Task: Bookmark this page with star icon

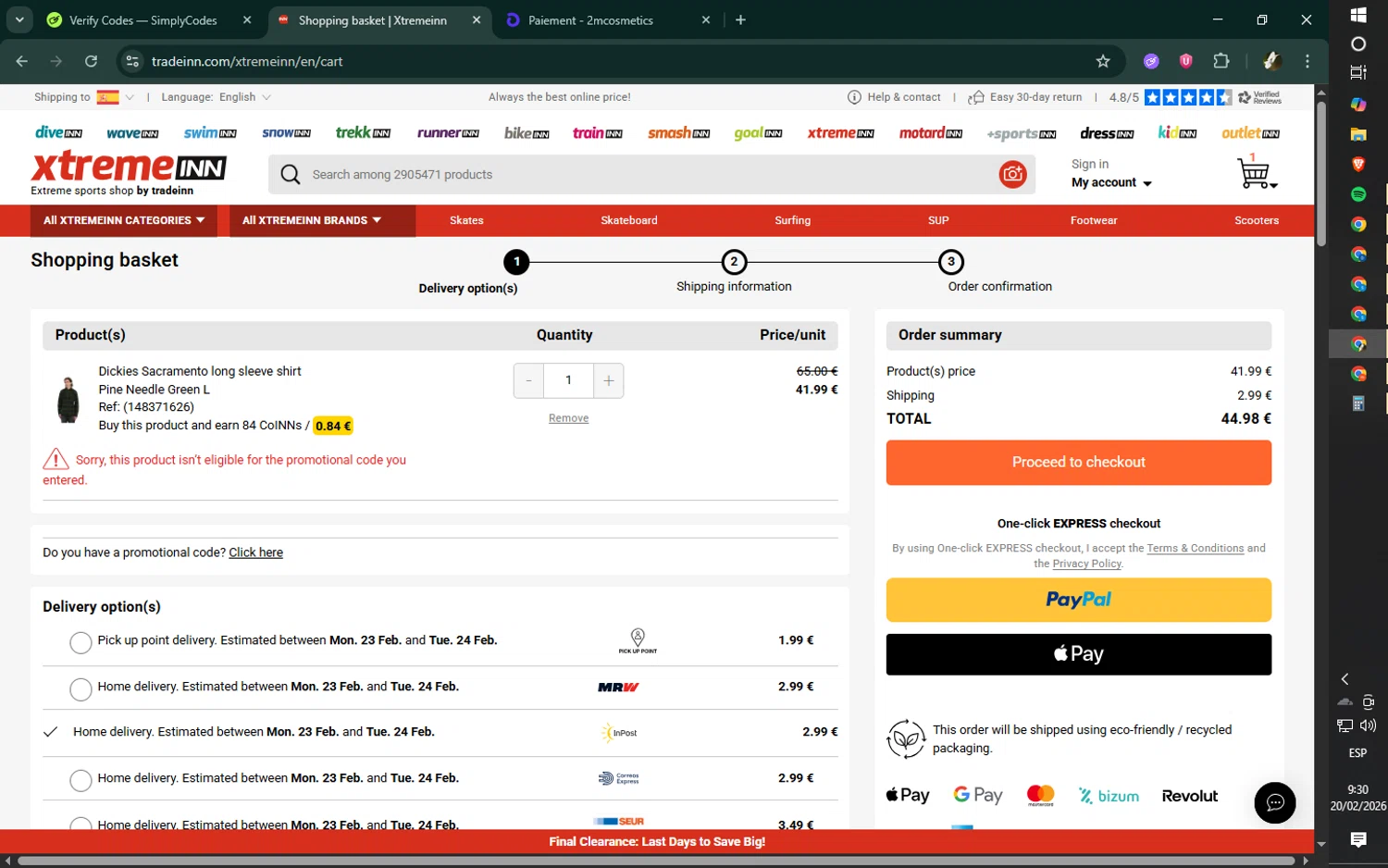Action: coord(1103,61)
